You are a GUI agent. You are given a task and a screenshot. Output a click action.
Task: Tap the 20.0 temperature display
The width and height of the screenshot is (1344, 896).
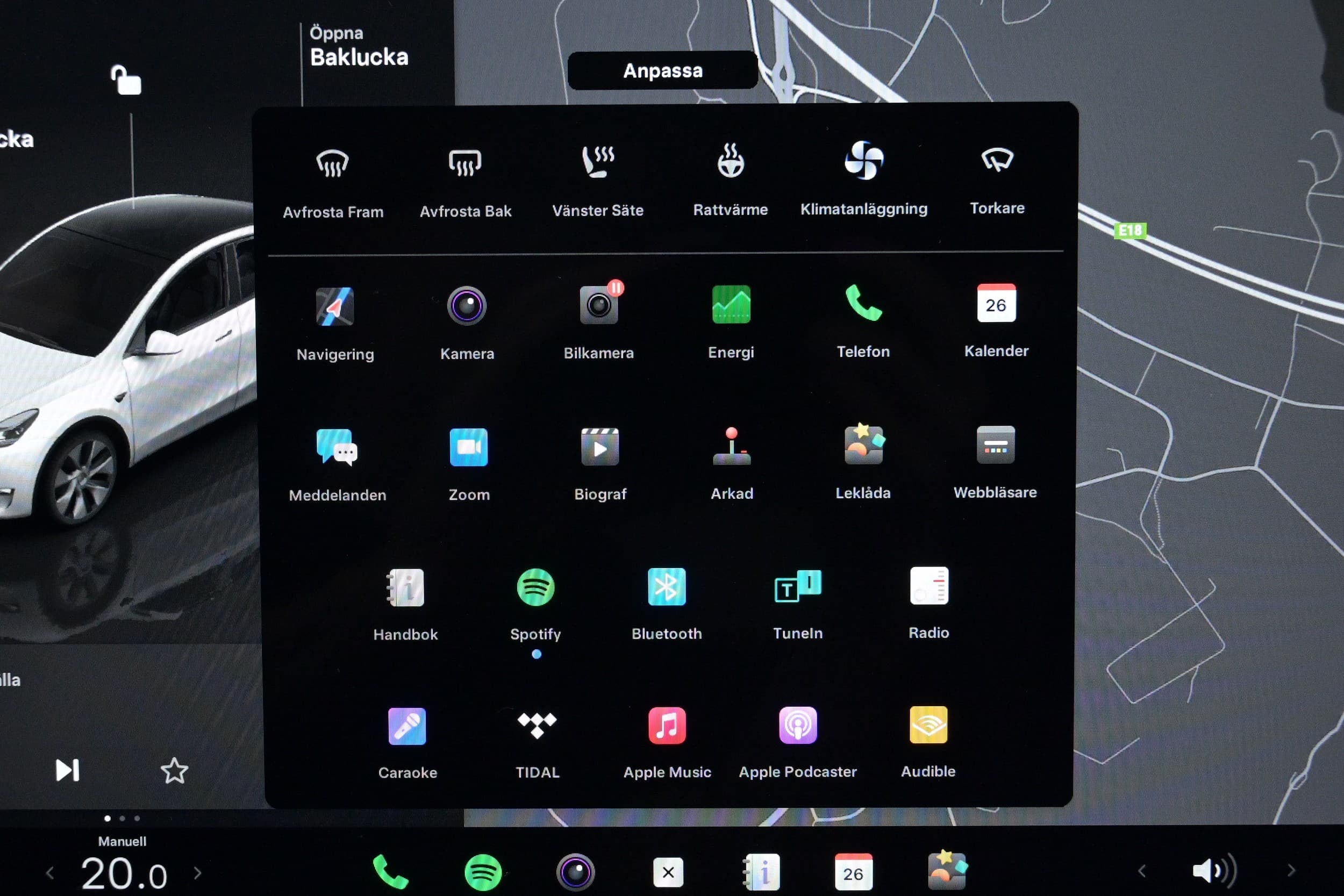click(x=124, y=874)
